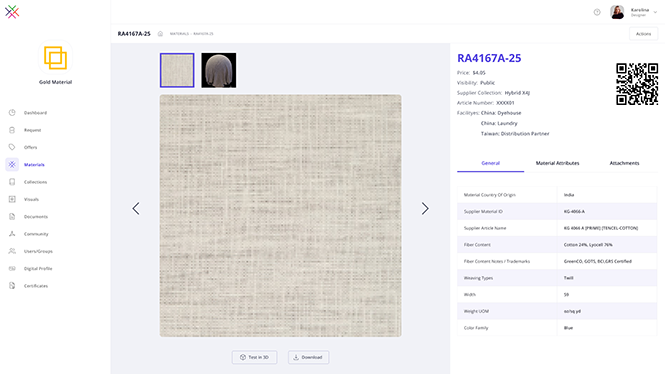Go to the Offers tag icon

pos(12,147)
